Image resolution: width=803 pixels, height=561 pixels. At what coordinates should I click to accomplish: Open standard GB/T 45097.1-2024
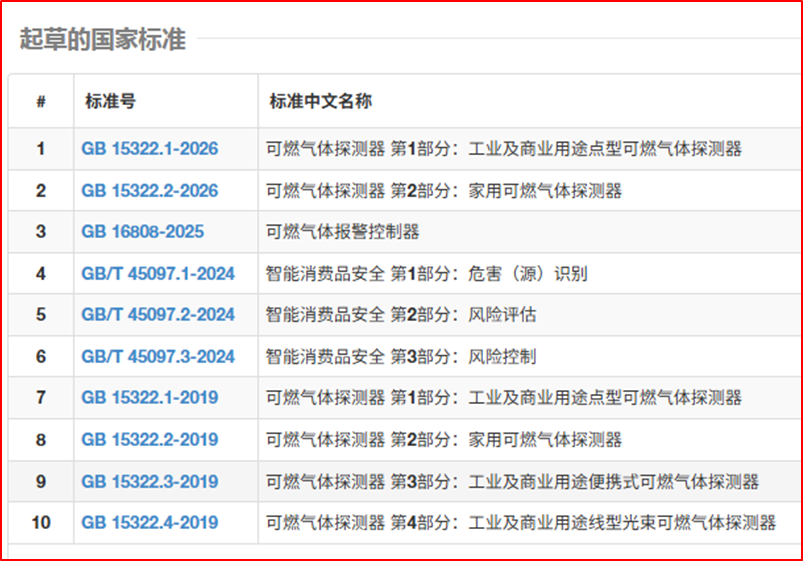click(158, 273)
